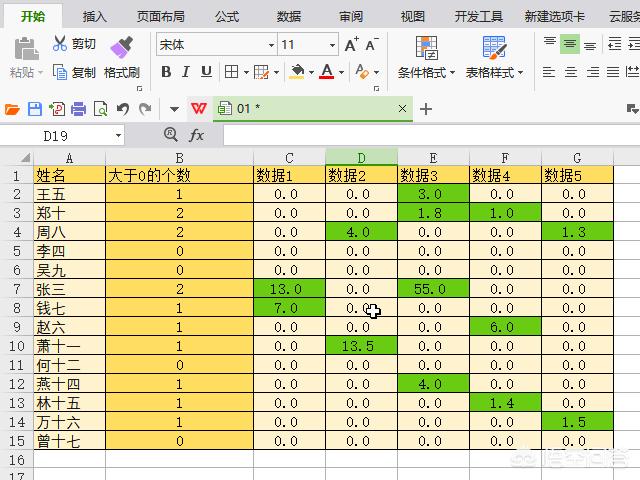Viewport: 640px width, 480px height.
Task: Click the select-all corner triangle
Action: pos(24,158)
